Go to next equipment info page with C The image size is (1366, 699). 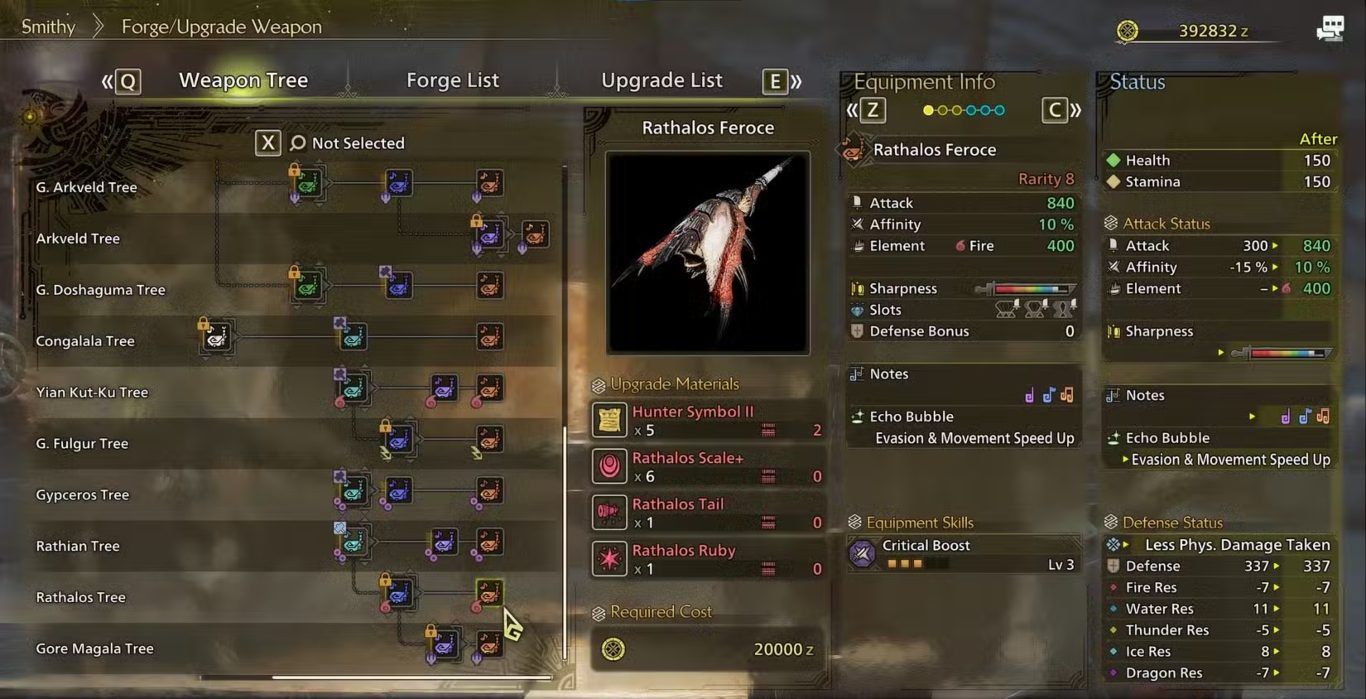point(1055,110)
